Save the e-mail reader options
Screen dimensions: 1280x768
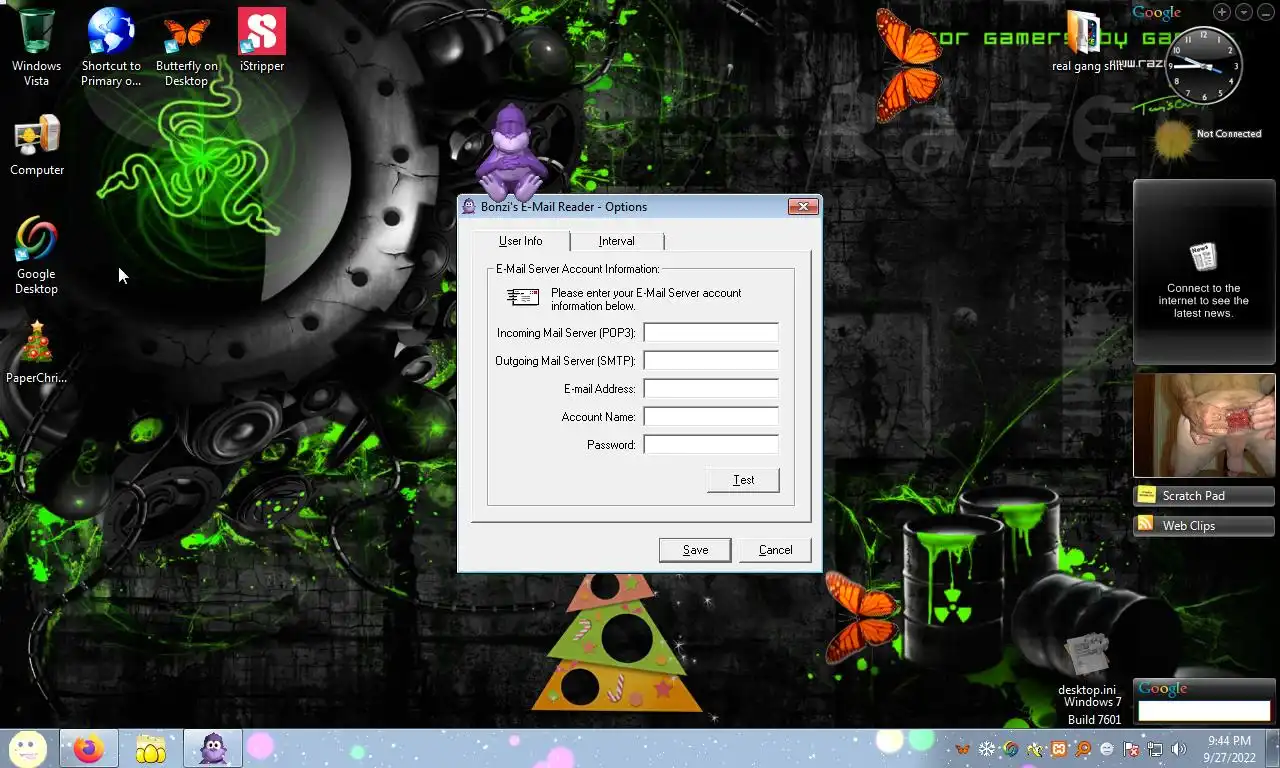(x=695, y=550)
